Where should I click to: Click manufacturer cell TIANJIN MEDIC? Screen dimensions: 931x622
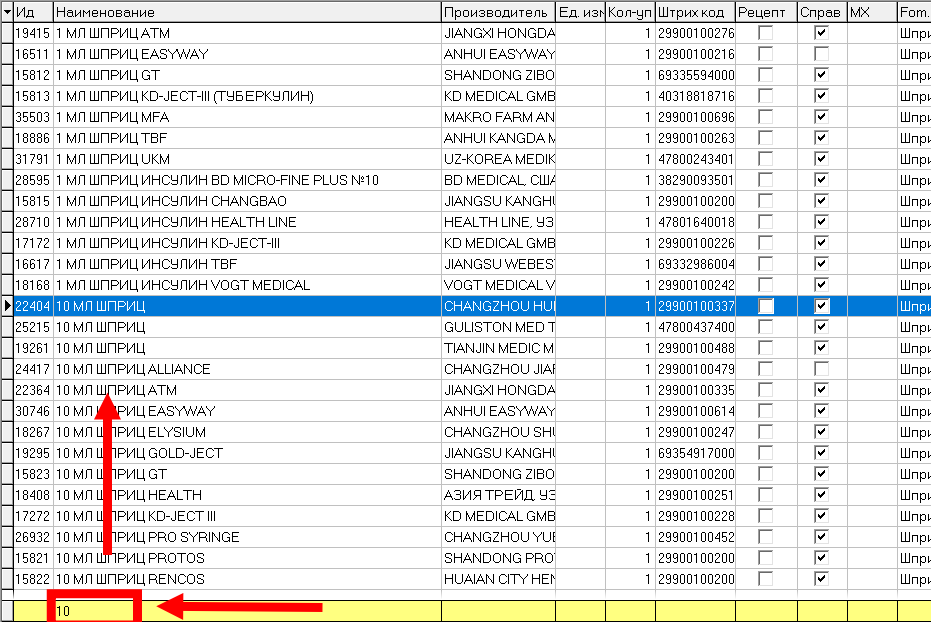[x=499, y=348]
